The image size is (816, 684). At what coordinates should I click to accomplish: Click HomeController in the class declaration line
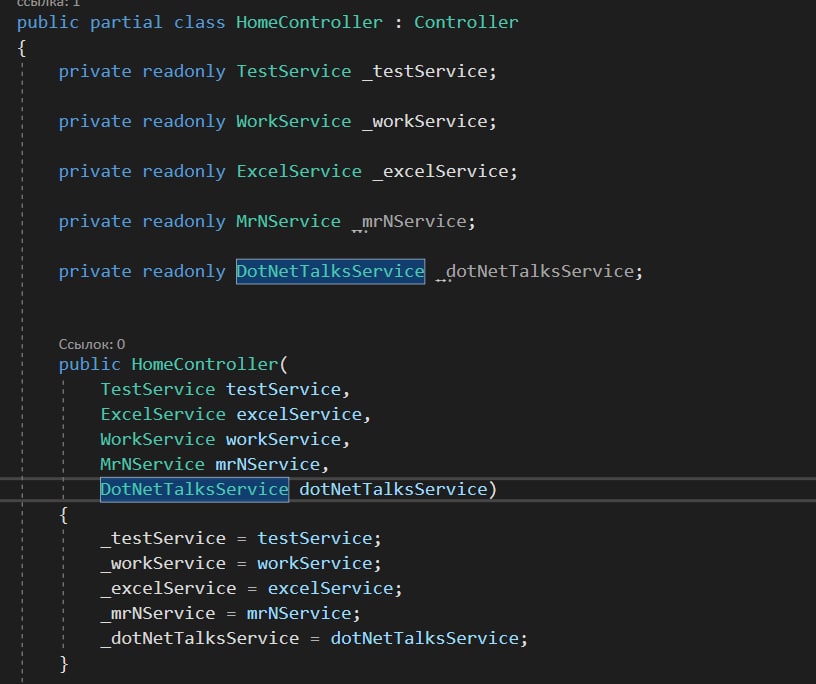(309, 22)
